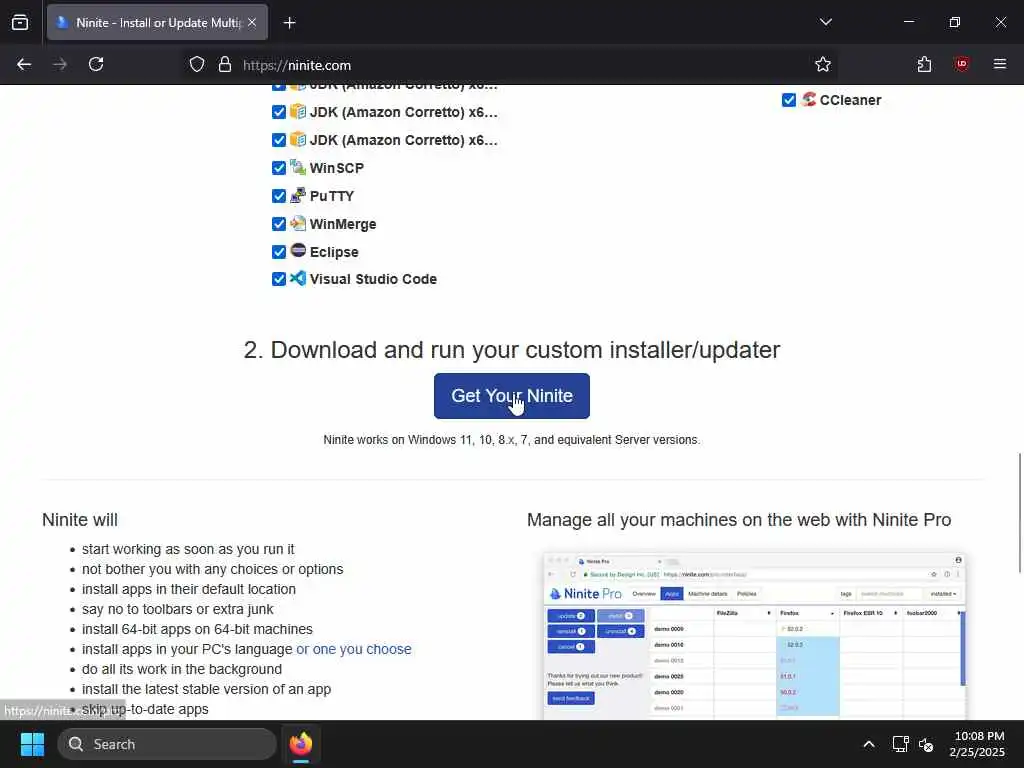Click the Visual Studio Code icon
Viewport: 1024px width, 768px height.
coord(298,278)
